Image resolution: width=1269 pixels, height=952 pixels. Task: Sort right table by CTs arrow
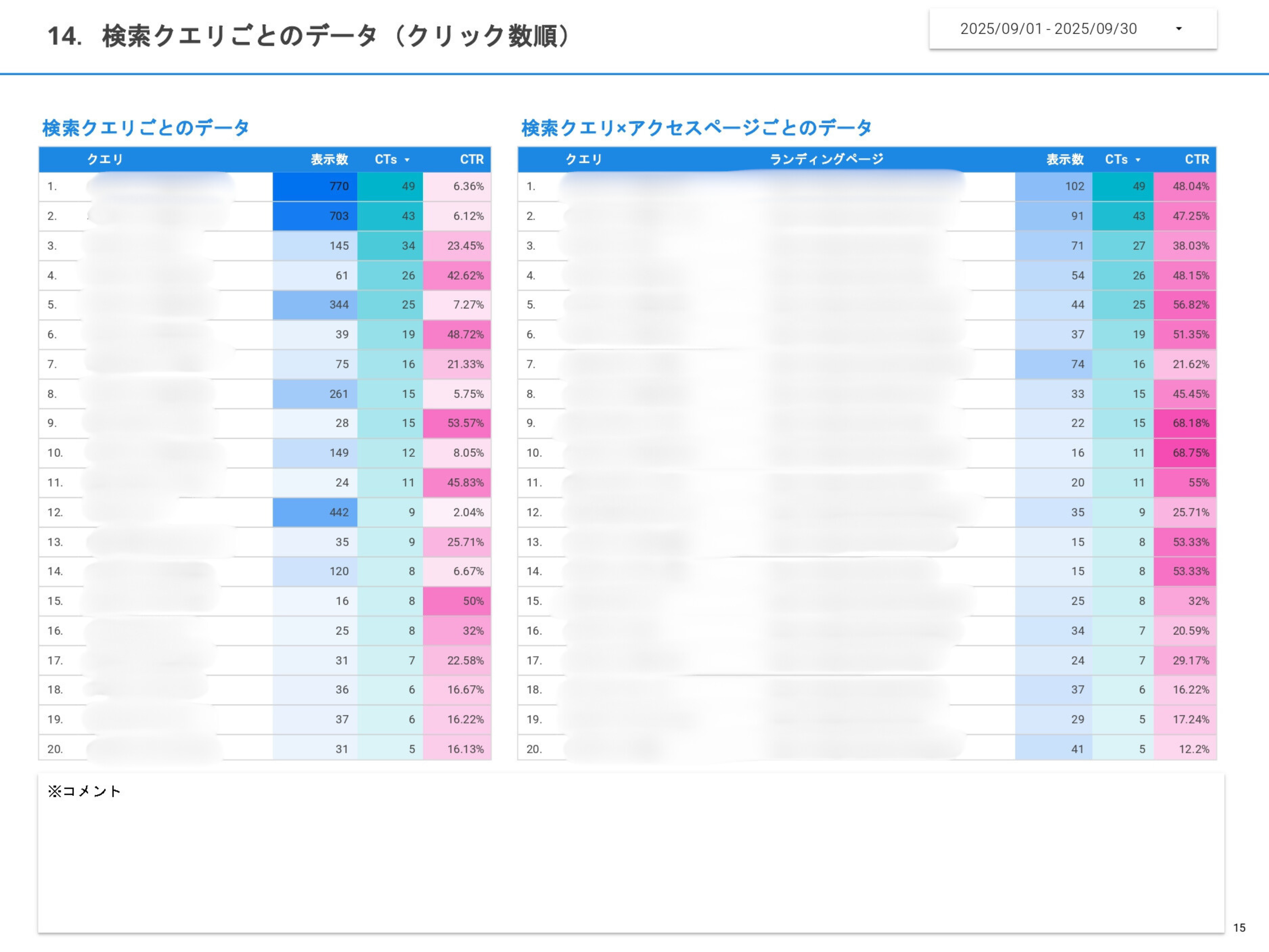(x=1138, y=160)
